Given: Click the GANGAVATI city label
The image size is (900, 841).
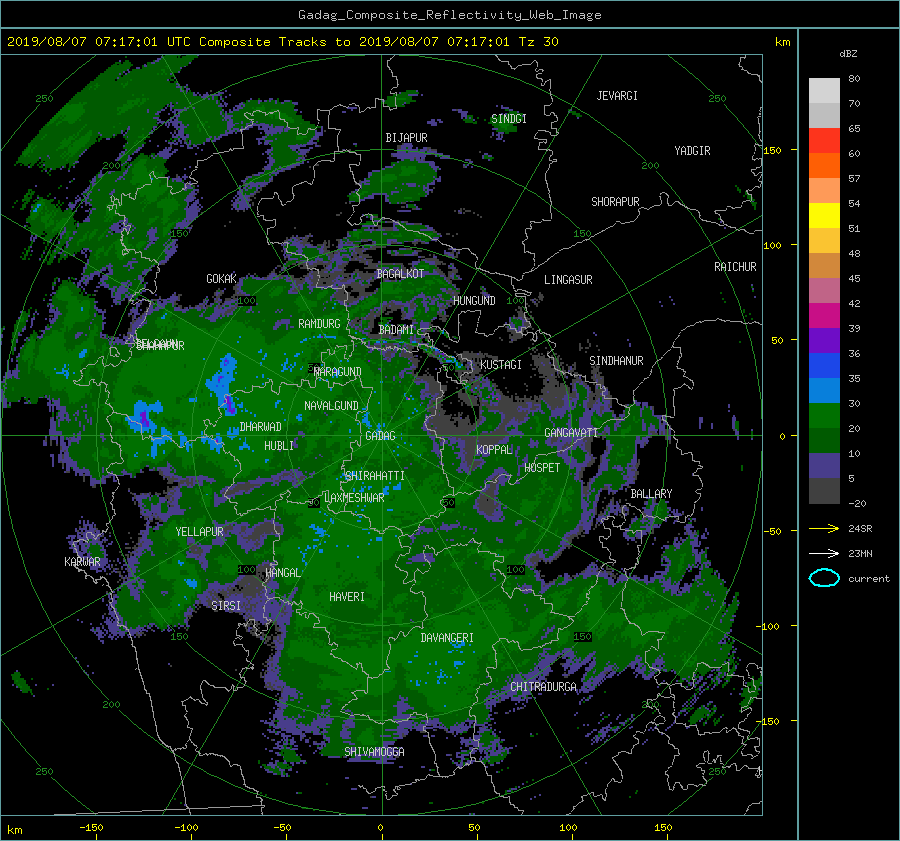Looking at the screenshot, I should point(571,433).
